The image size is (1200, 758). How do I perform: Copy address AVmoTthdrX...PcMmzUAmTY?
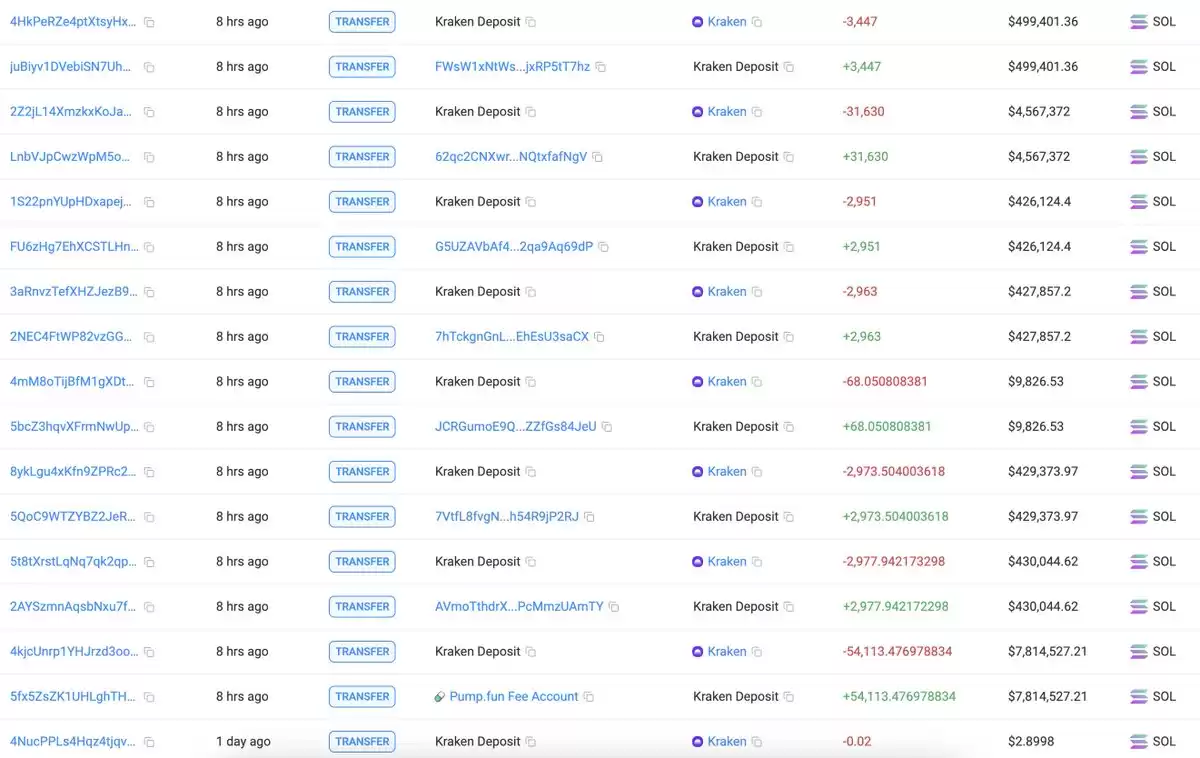pos(614,607)
